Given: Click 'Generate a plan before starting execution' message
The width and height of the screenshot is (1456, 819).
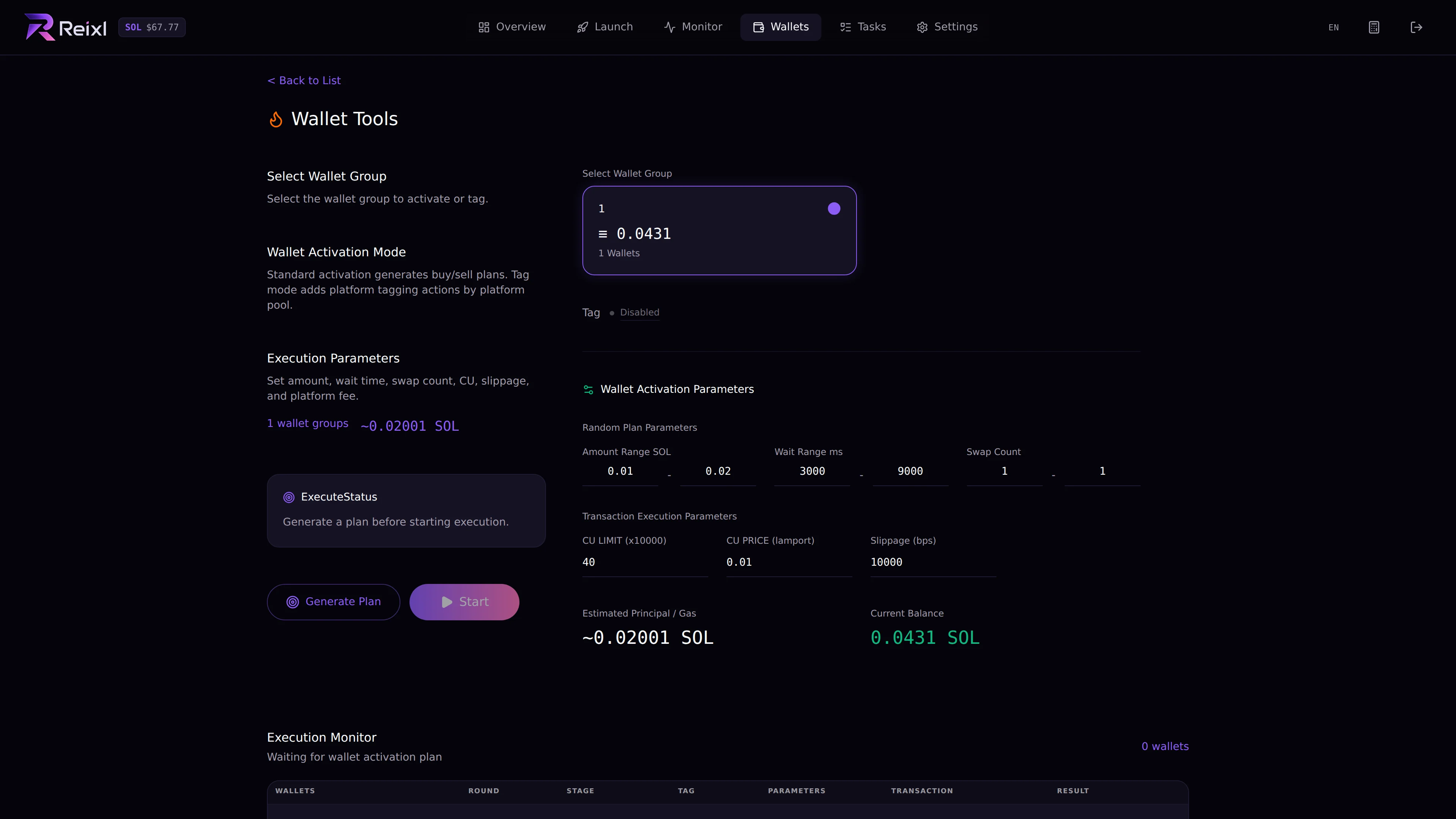Looking at the screenshot, I should point(395,522).
